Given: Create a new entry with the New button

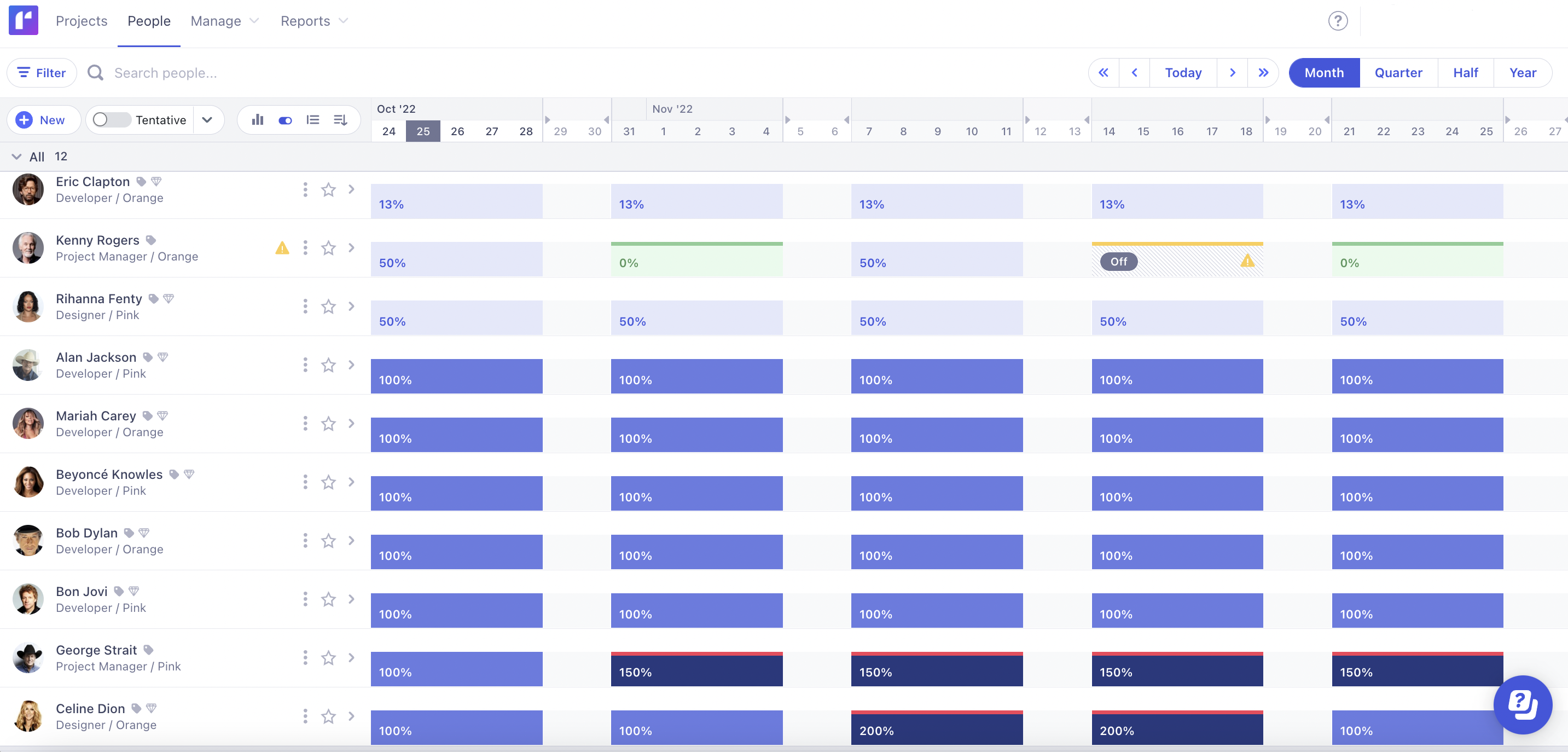Looking at the screenshot, I should (x=43, y=120).
